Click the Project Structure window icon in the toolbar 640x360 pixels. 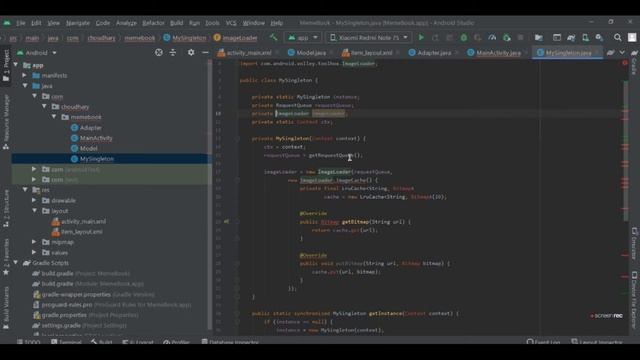(557, 38)
